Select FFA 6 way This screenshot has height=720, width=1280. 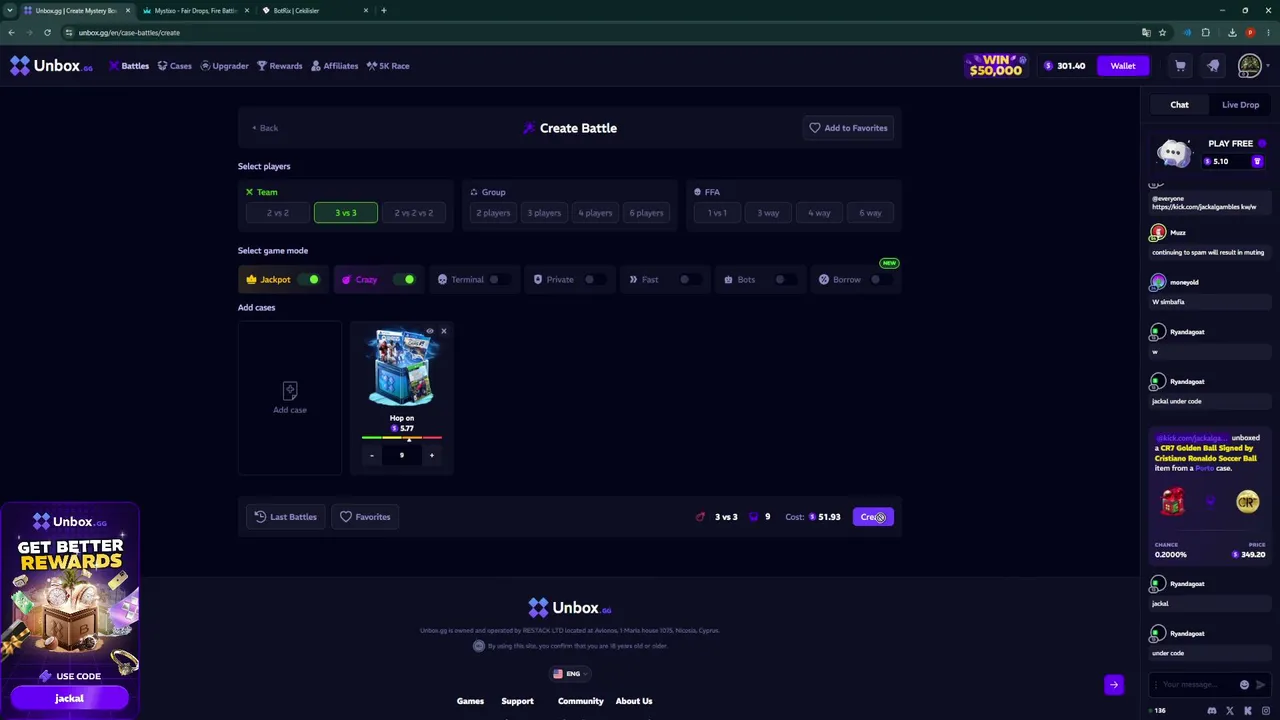click(870, 213)
